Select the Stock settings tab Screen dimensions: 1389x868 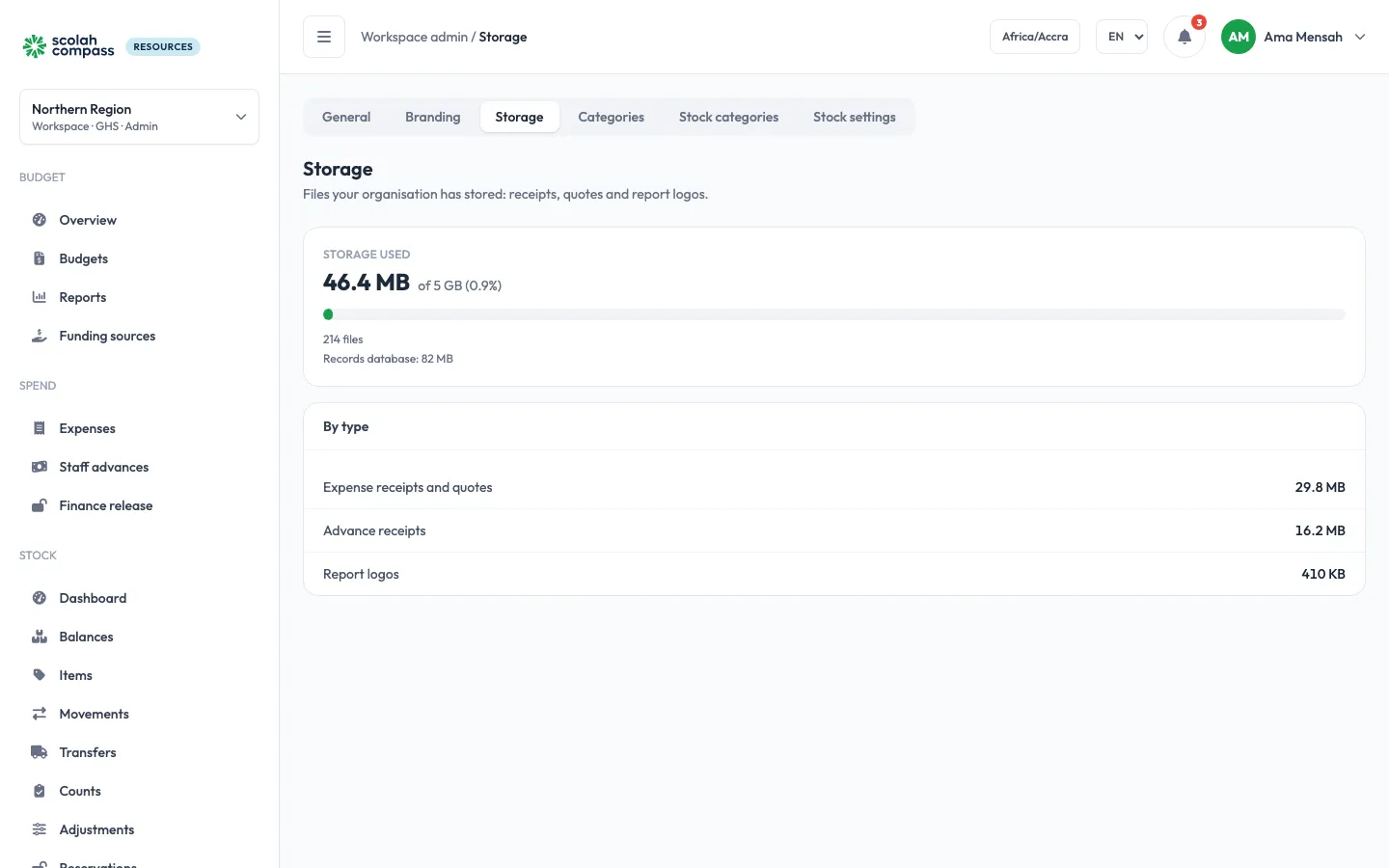click(x=855, y=117)
